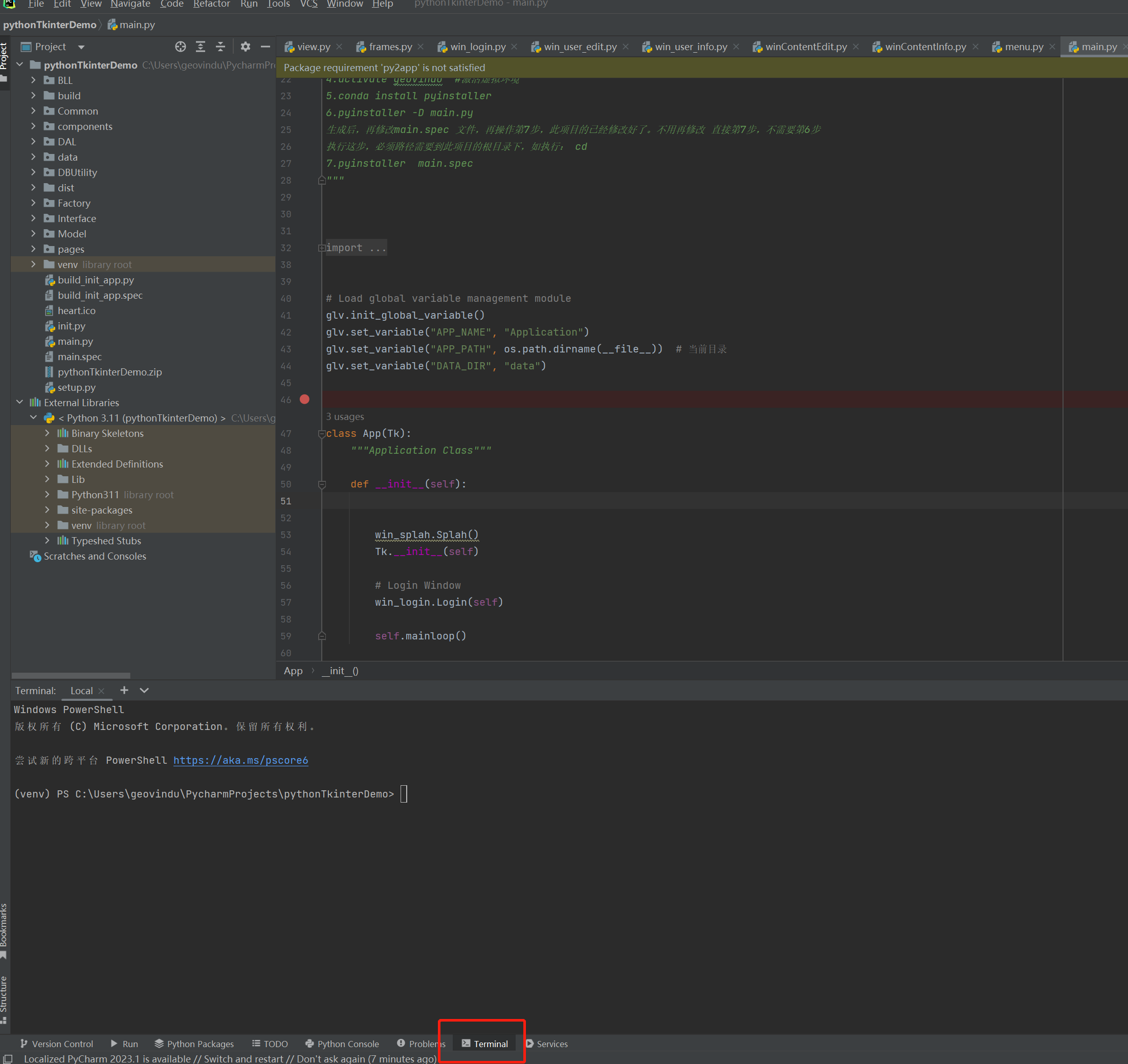1128x1064 pixels.
Task: Open Python Packages tool window
Action: pos(194,1044)
